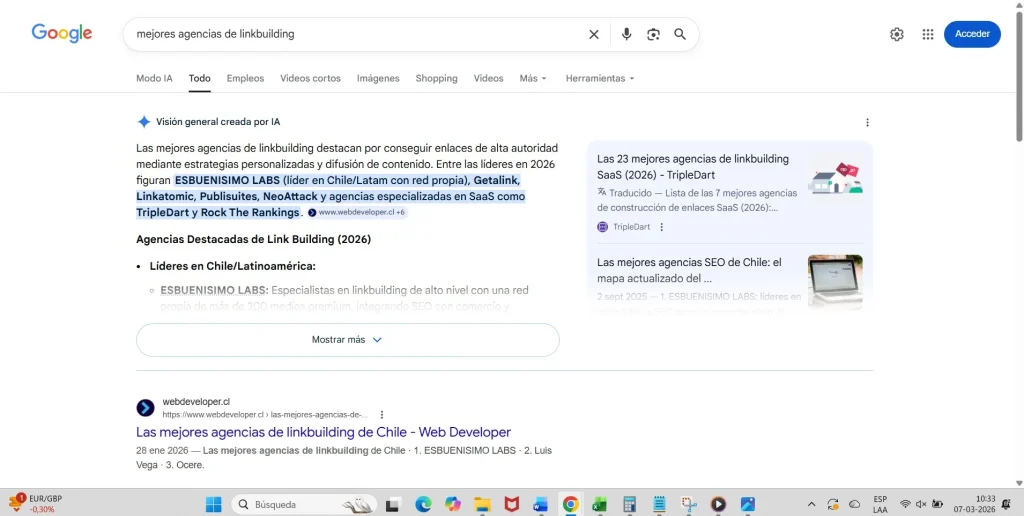1024x516 pixels.
Task: Open the Videos cortos tab
Action: [310, 78]
